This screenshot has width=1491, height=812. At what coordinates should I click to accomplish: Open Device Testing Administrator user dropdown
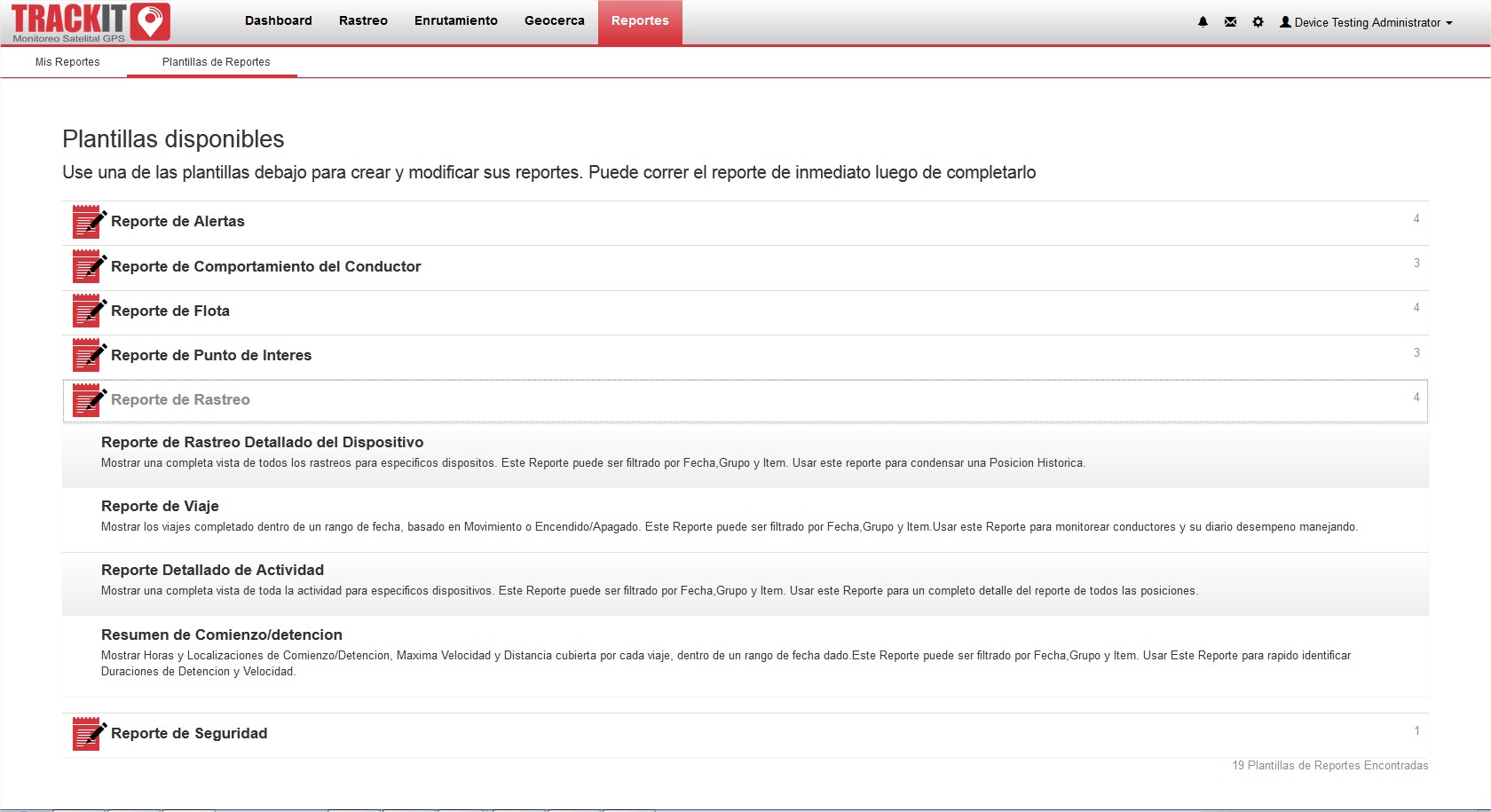[1366, 23]
